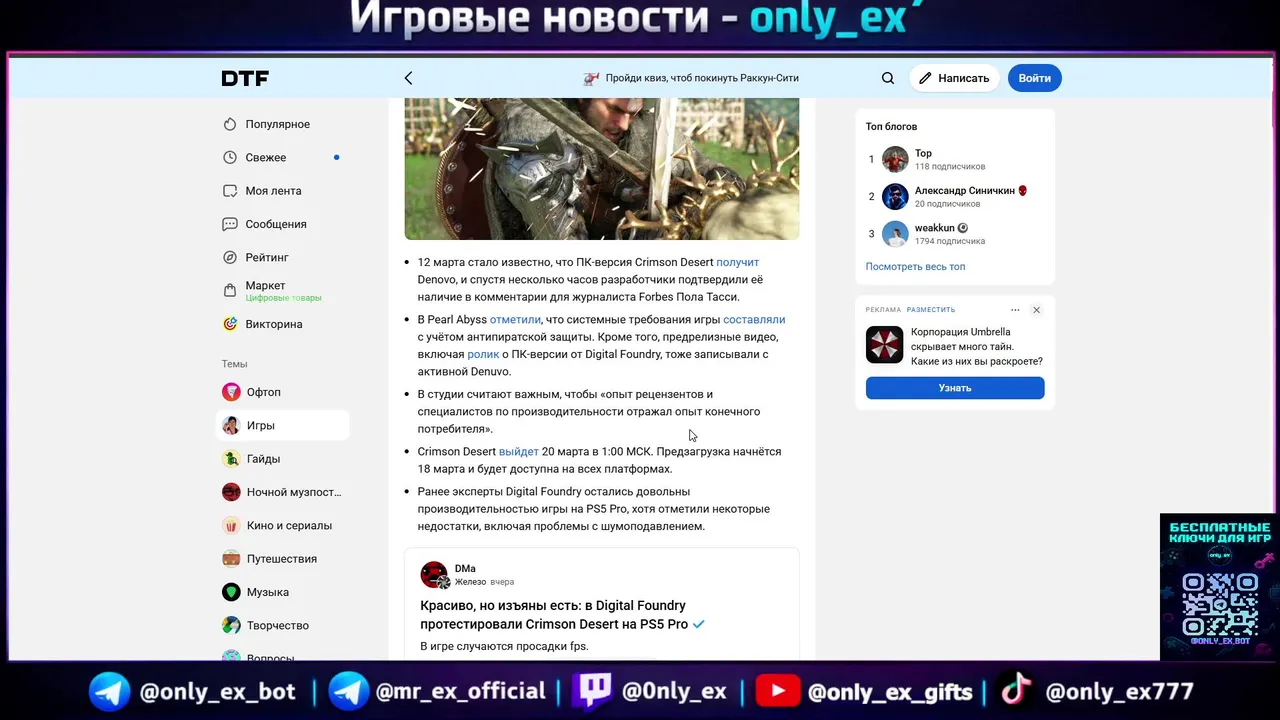Click the blue new-posts dot beside Свежее

click(336, 157)
